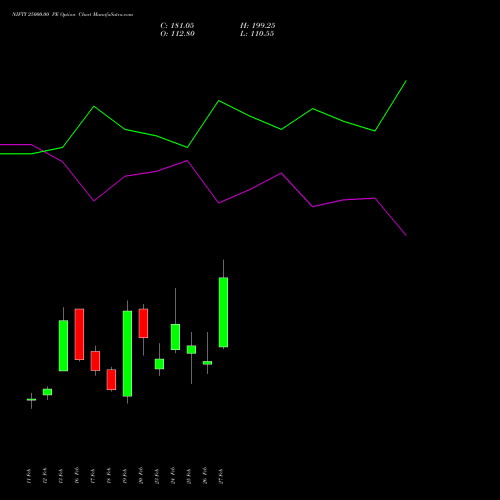Click the green indicator line's final peak
The image size is (500, 500).
pyautogui.click(x=406, y=81)
